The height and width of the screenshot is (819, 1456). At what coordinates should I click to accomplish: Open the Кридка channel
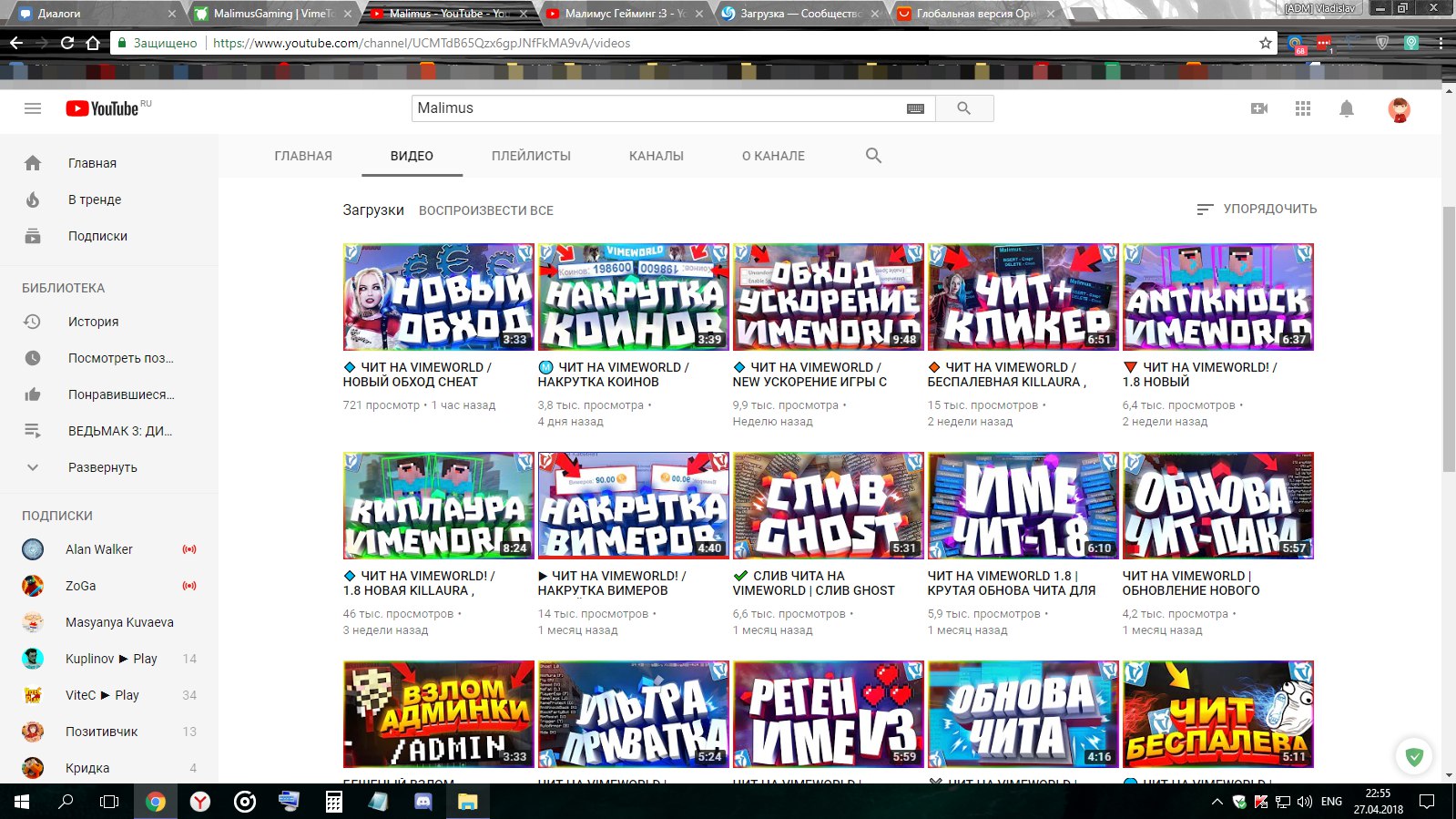(109, 768)
